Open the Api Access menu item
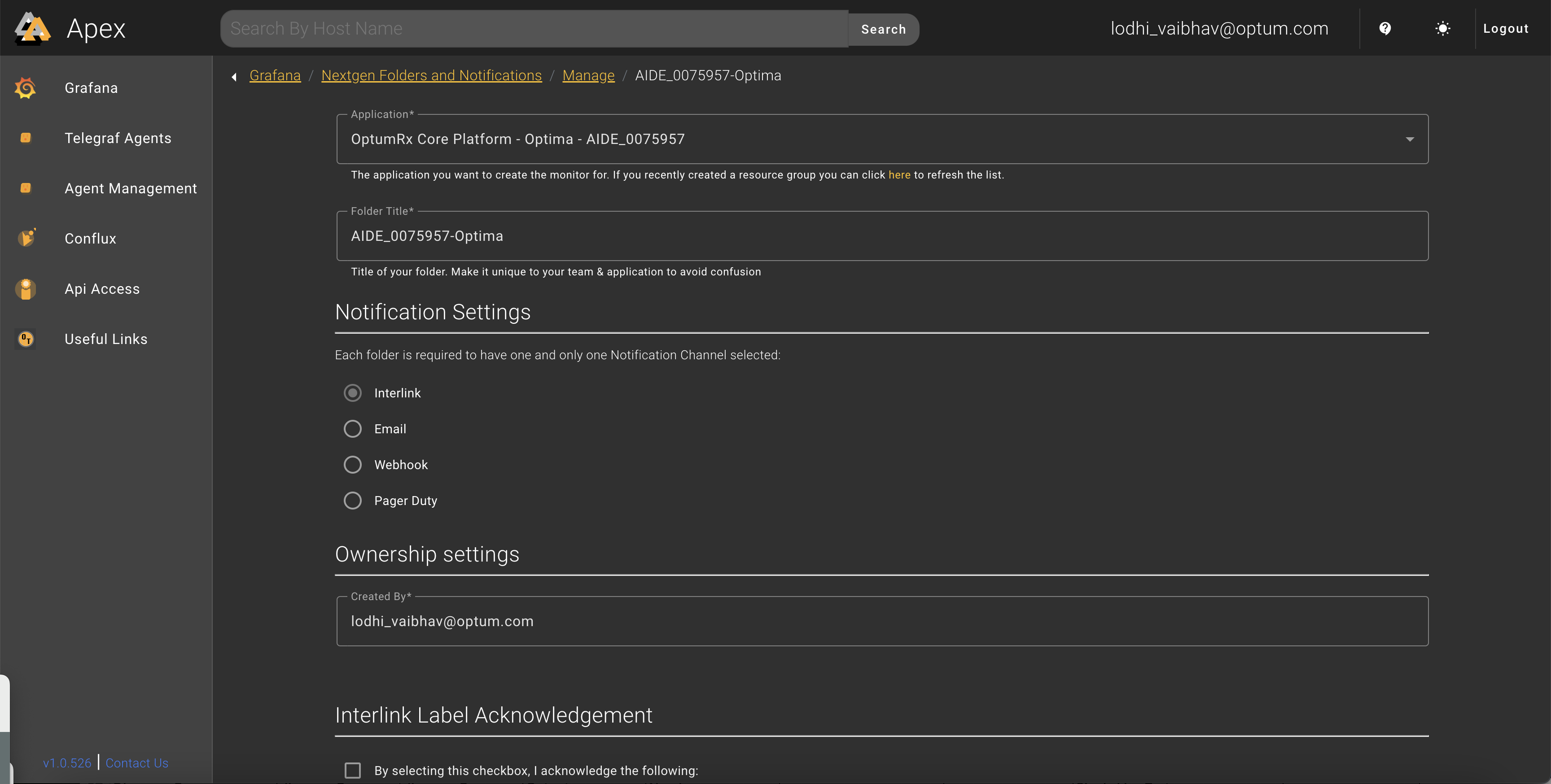 [x=106, y=289]
